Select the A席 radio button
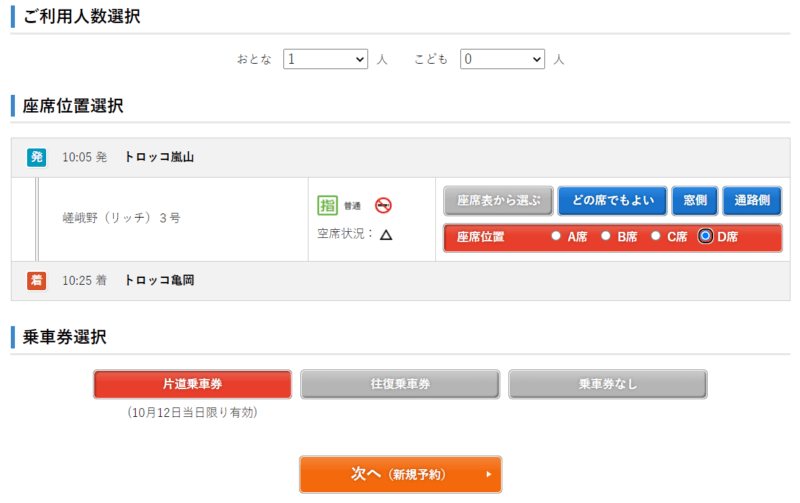The height and width of the screenshot is (503, 800). (556, 236)
